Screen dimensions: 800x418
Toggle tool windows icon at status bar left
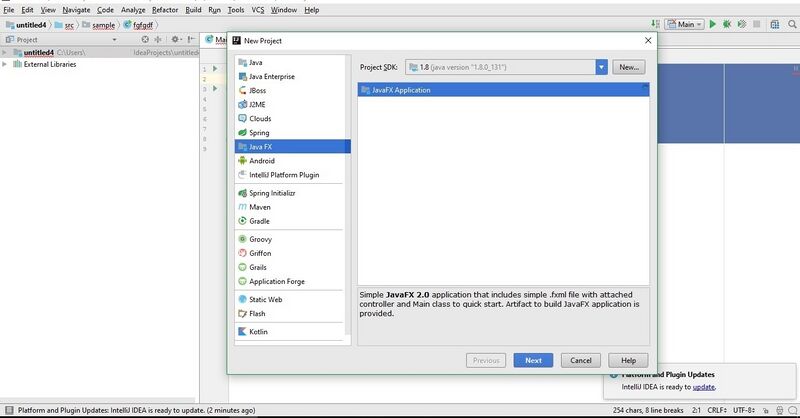click(x=9, y=410)
